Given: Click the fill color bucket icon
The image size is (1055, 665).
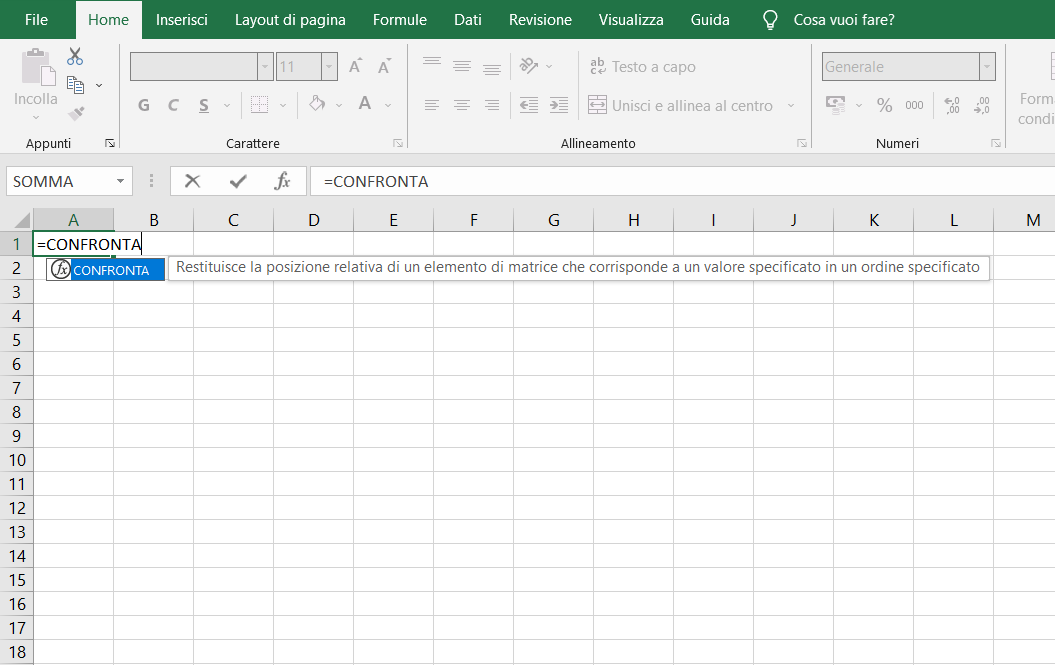Looking at the screenshot, I should 315,104.
